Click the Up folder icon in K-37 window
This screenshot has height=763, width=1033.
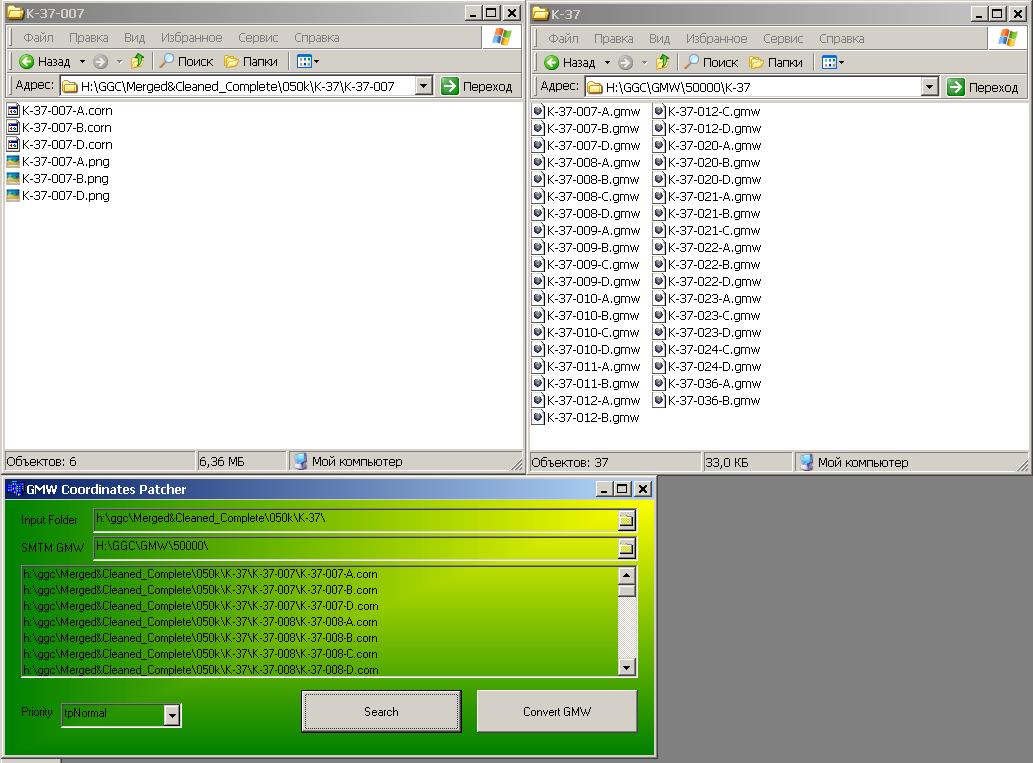[663, 62]
